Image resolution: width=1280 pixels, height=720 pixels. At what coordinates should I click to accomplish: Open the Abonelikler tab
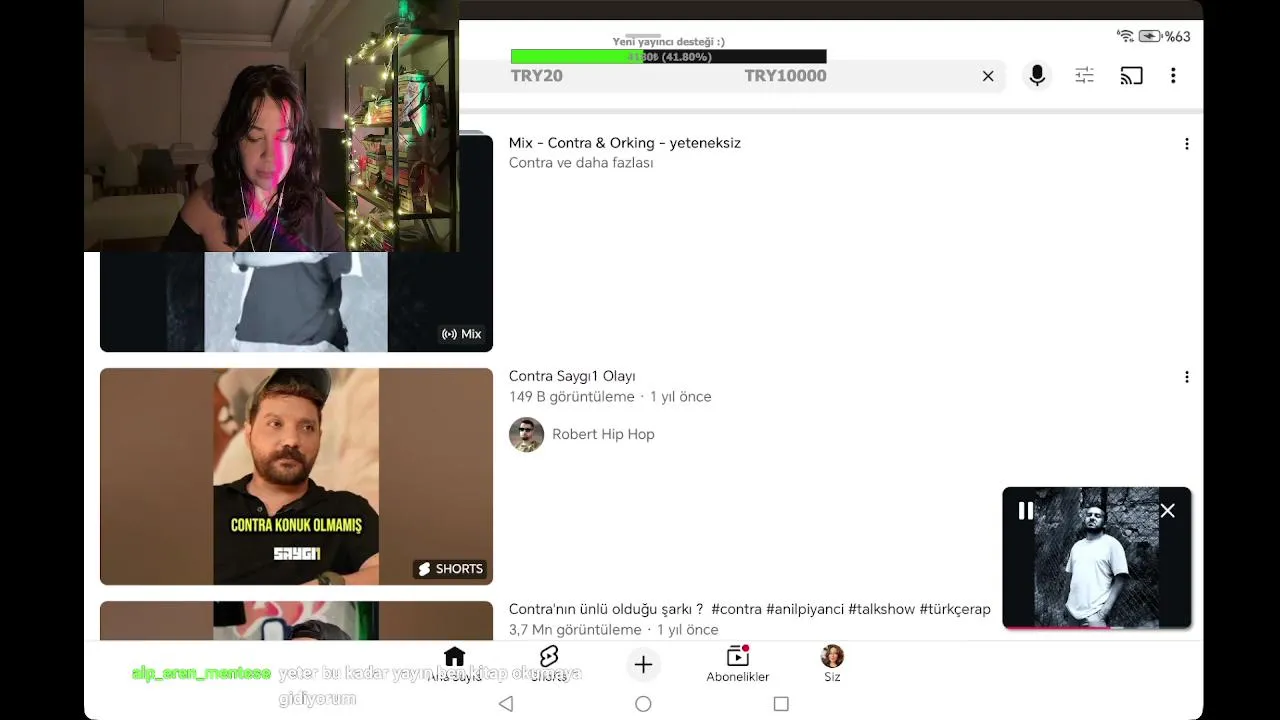(738, 664)
